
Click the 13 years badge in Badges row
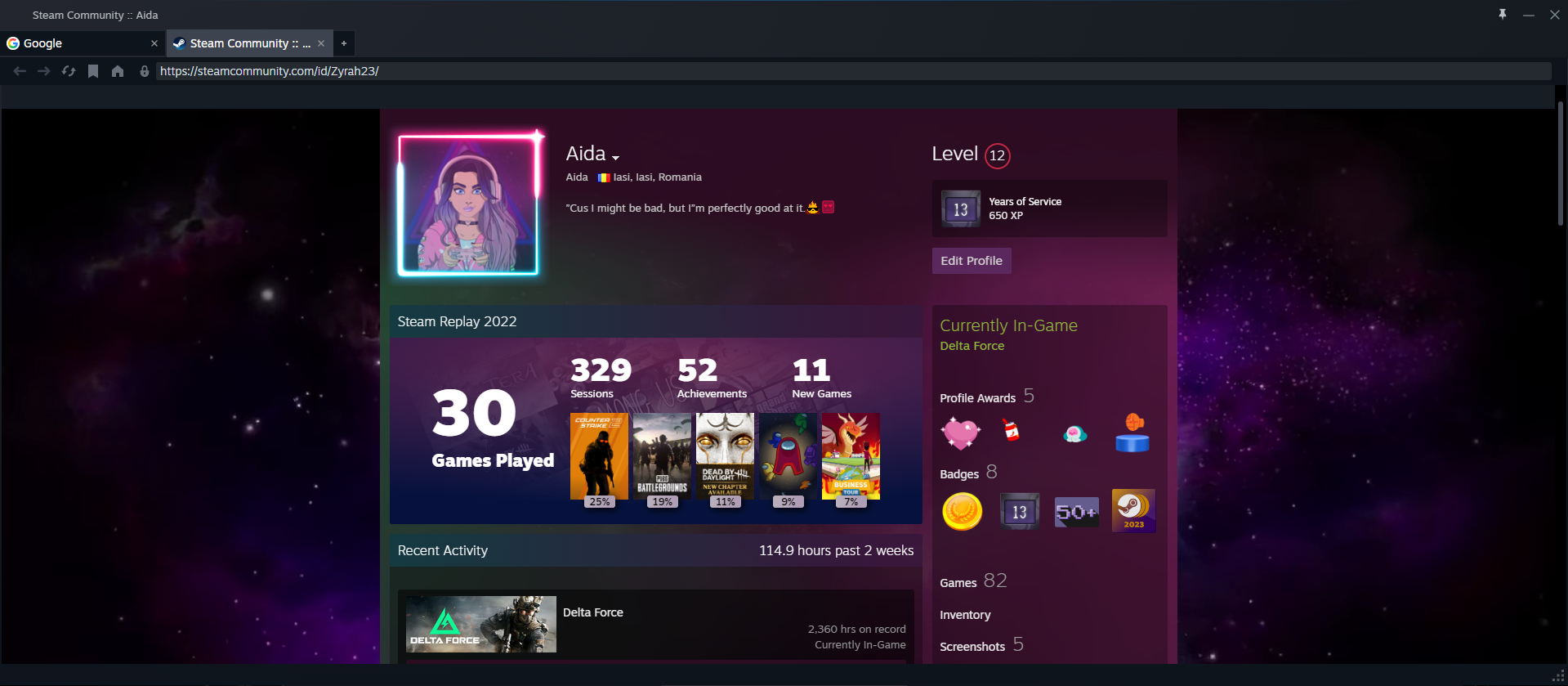pyautogui.click(x=1020, y=512)
